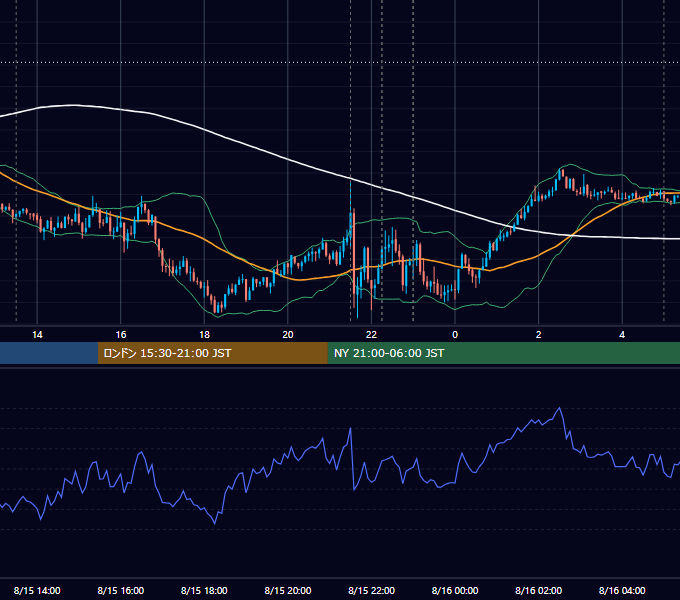Click the 8/16 04:00 date label

pos(622,590)
